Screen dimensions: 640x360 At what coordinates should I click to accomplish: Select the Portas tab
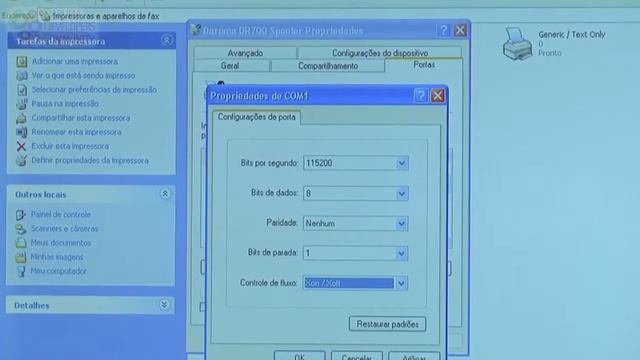click(424, 65)
